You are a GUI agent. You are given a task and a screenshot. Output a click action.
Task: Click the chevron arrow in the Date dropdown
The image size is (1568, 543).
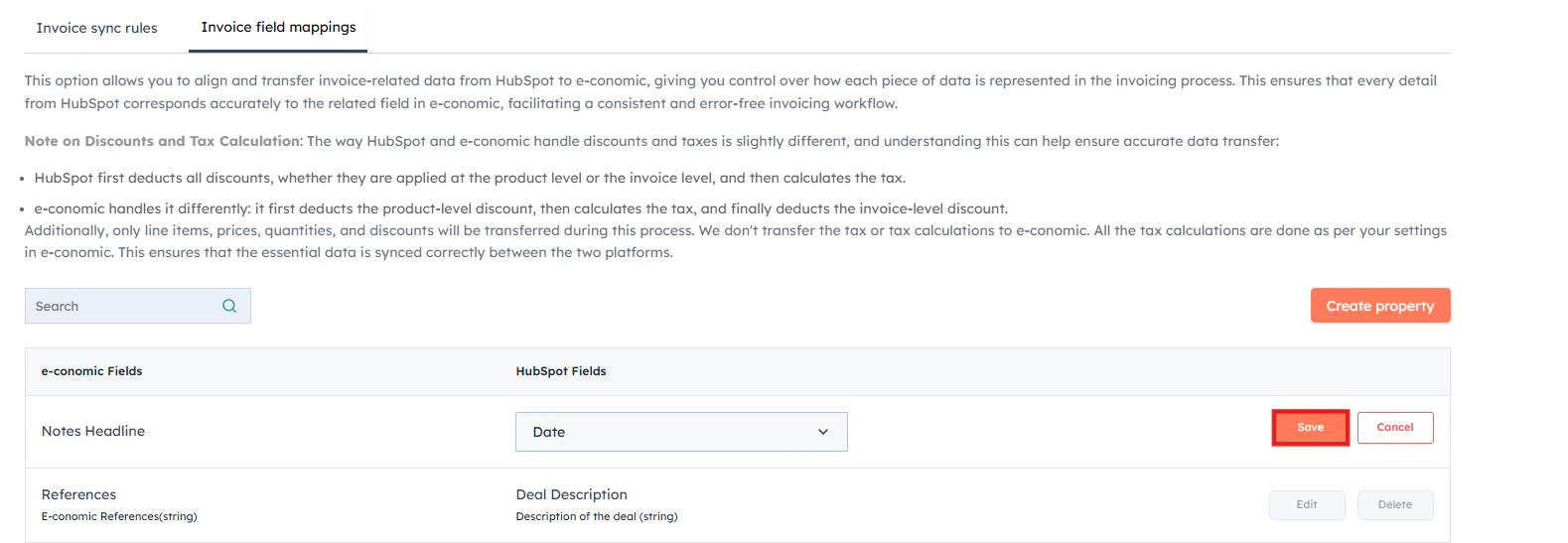pyautogui.click(x=822, y=432)
